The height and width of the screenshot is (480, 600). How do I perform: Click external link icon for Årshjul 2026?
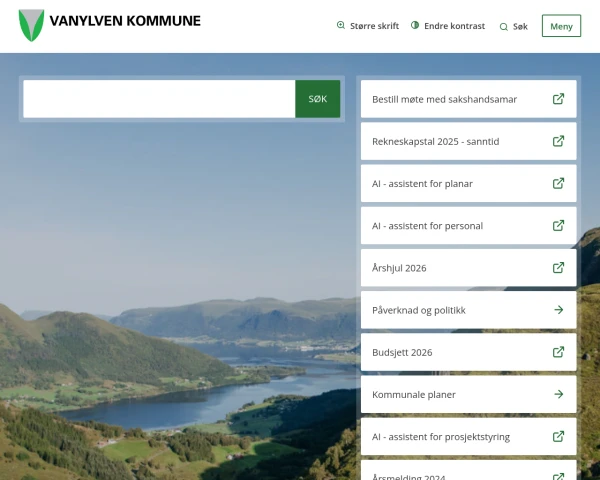pos(558,268)
